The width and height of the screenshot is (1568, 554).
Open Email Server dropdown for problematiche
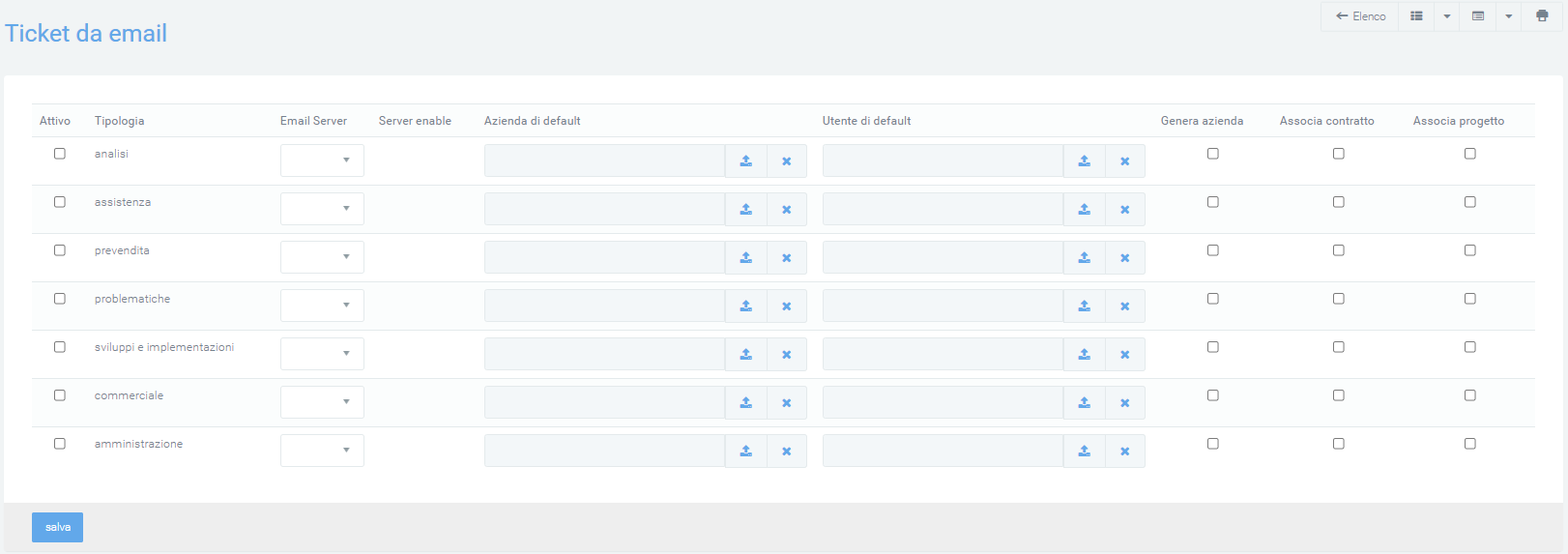pyautogui.click(x=322, y=306)
